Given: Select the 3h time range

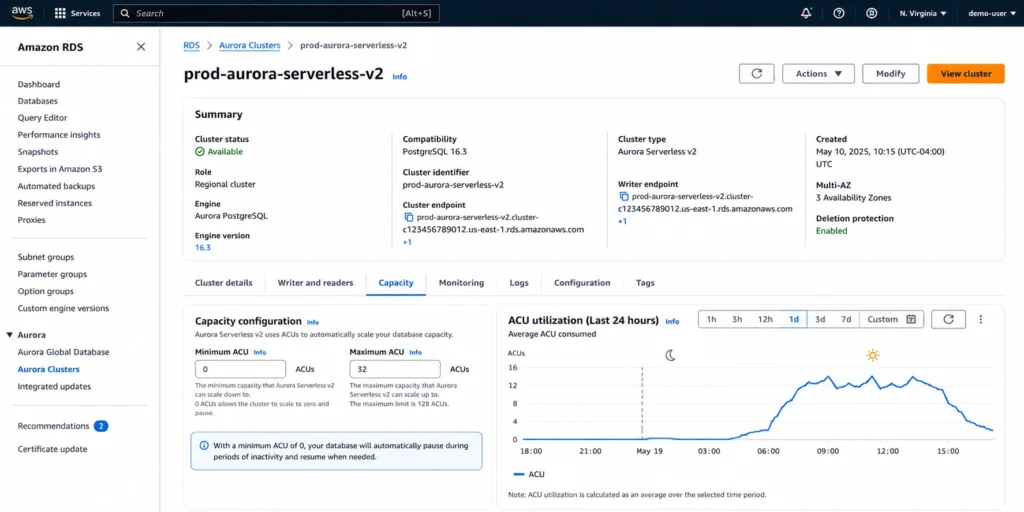Looking at the screenshot, I should (x=737, y=319).
